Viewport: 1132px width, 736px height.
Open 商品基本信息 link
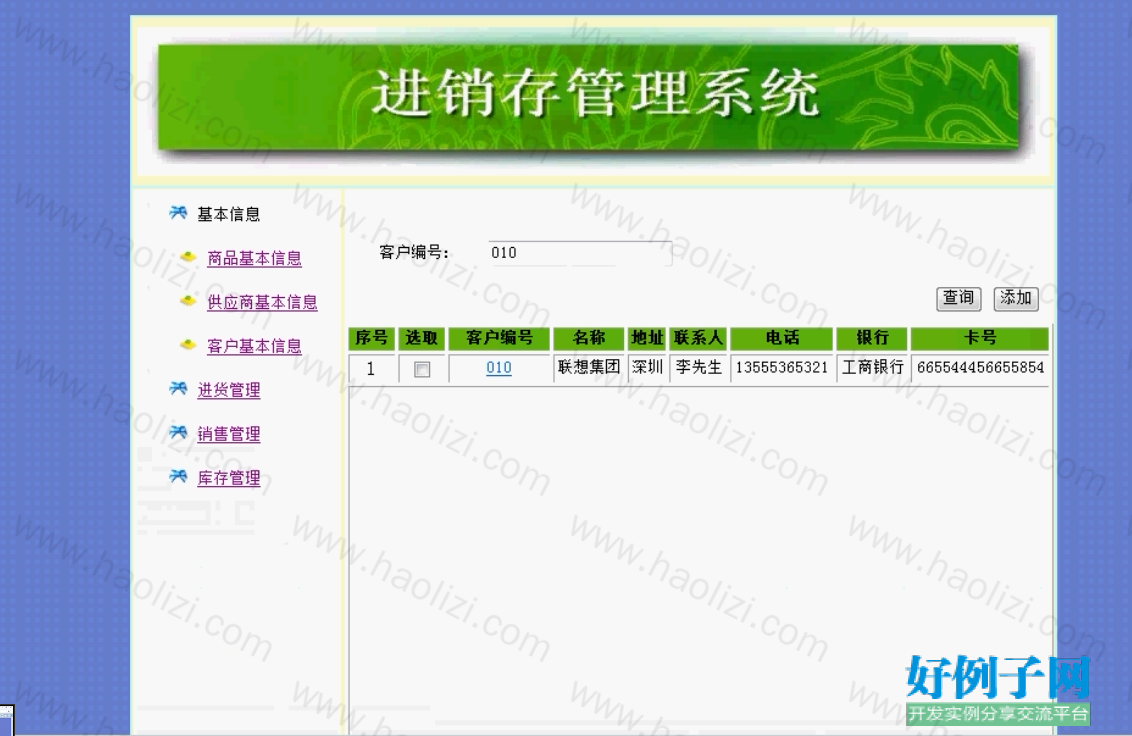click(254, 259)
